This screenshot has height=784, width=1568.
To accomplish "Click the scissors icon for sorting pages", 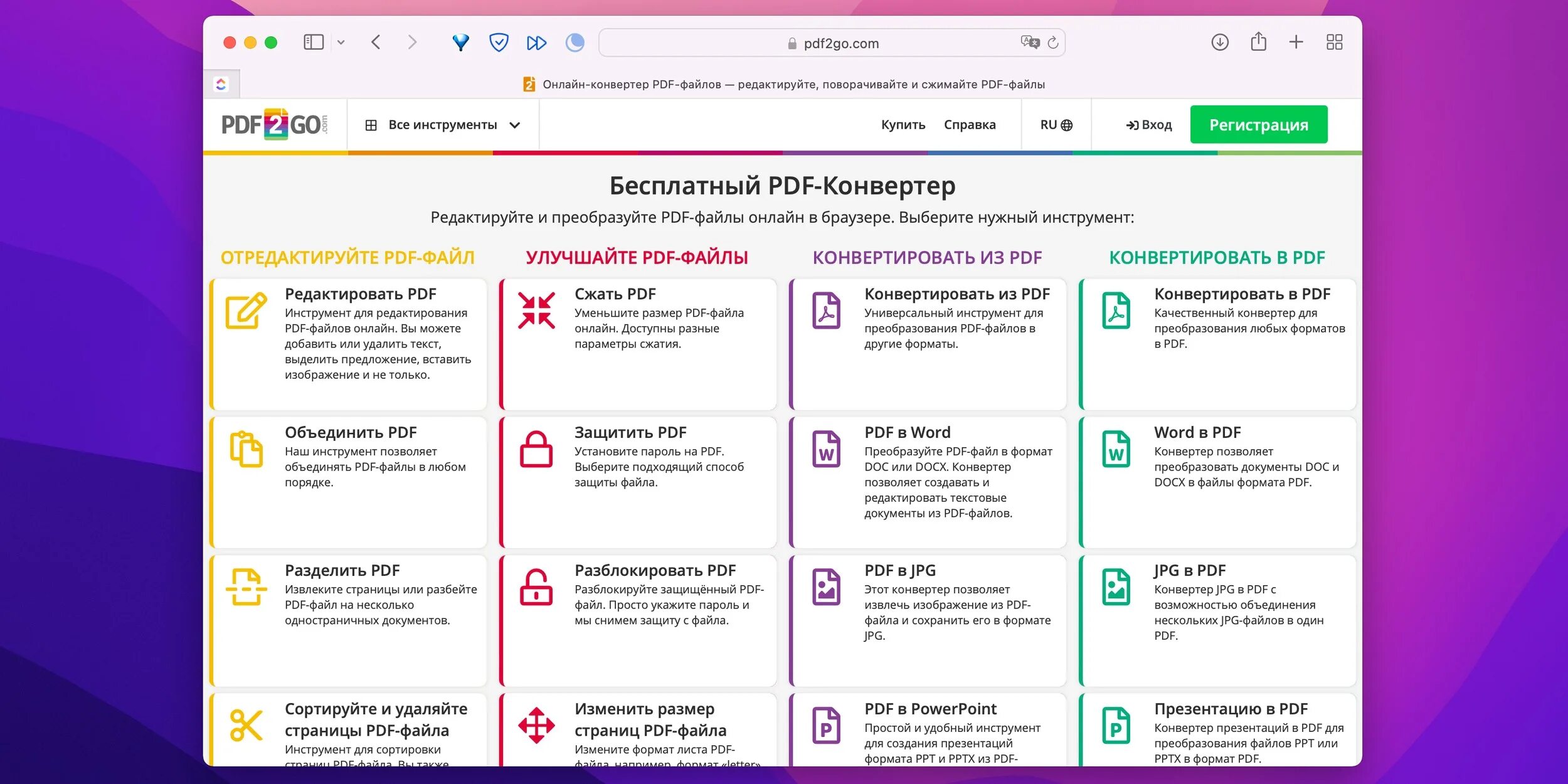I will click(x=246, y=726).
